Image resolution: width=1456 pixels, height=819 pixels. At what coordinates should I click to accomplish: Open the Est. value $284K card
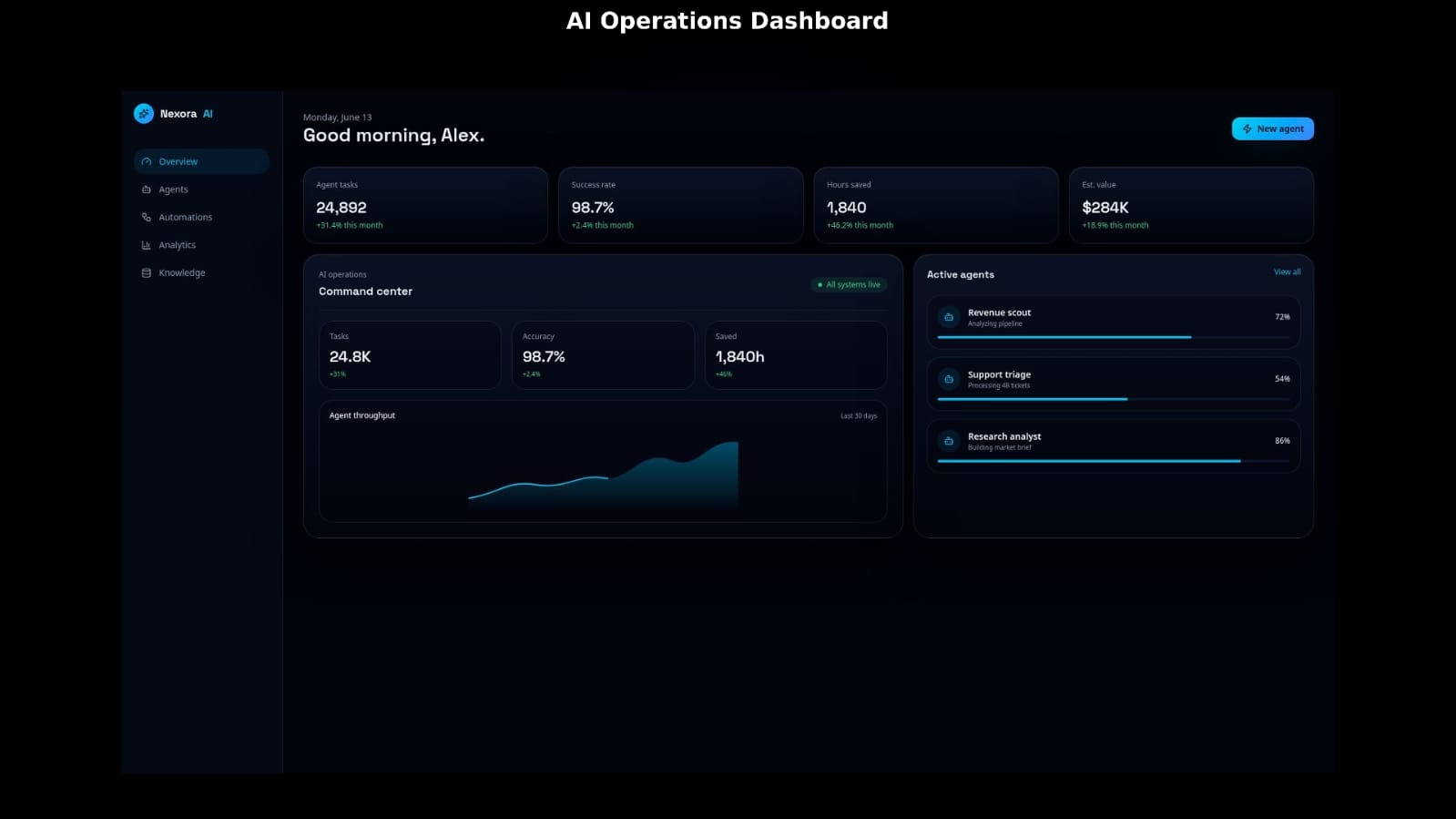point(1191,205)
